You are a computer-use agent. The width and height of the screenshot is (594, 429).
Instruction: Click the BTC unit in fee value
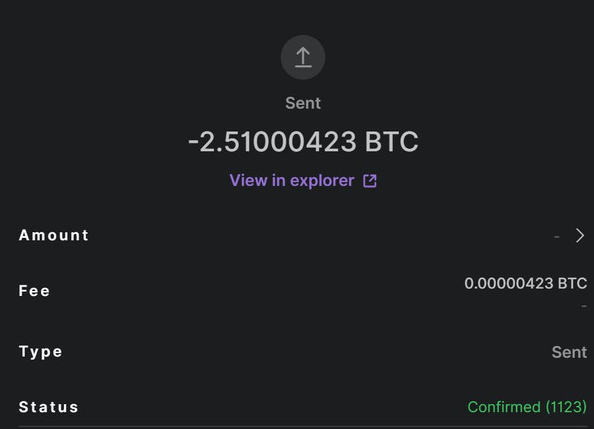pos(572,283)
